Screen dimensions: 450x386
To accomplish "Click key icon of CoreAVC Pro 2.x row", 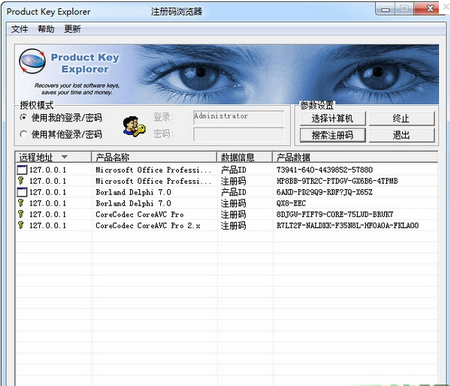I will pyautogui.click(x=21, y=225).
